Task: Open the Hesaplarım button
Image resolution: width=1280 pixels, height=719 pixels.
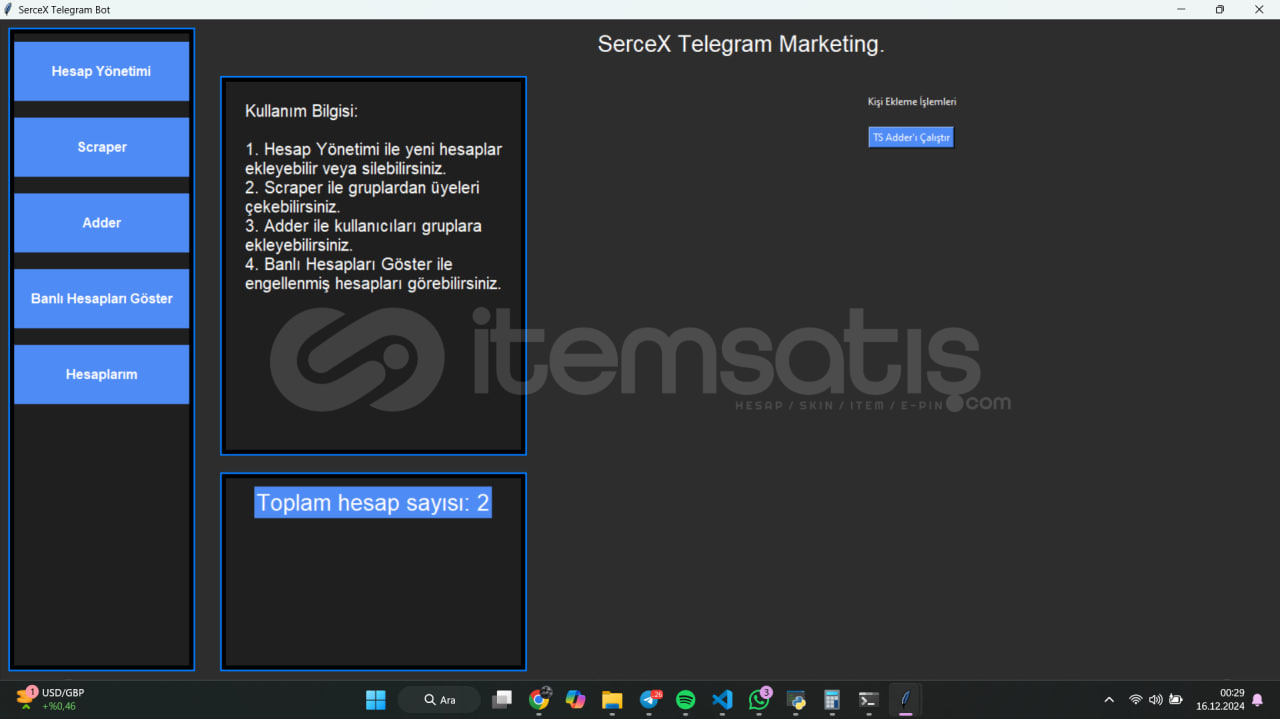Action: tap(101, 374)
